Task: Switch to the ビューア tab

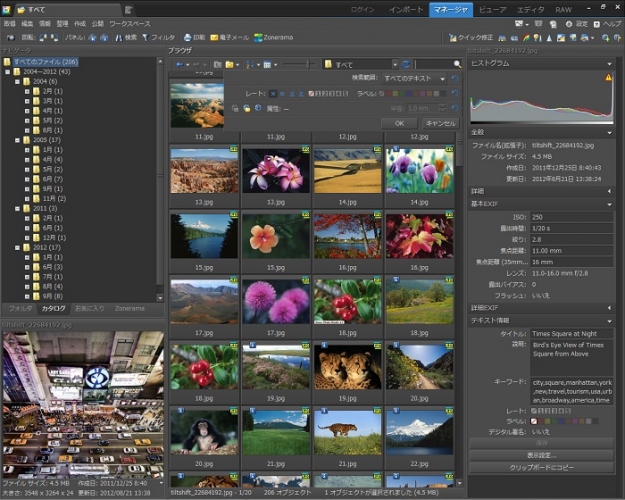Action: (492, 10)
